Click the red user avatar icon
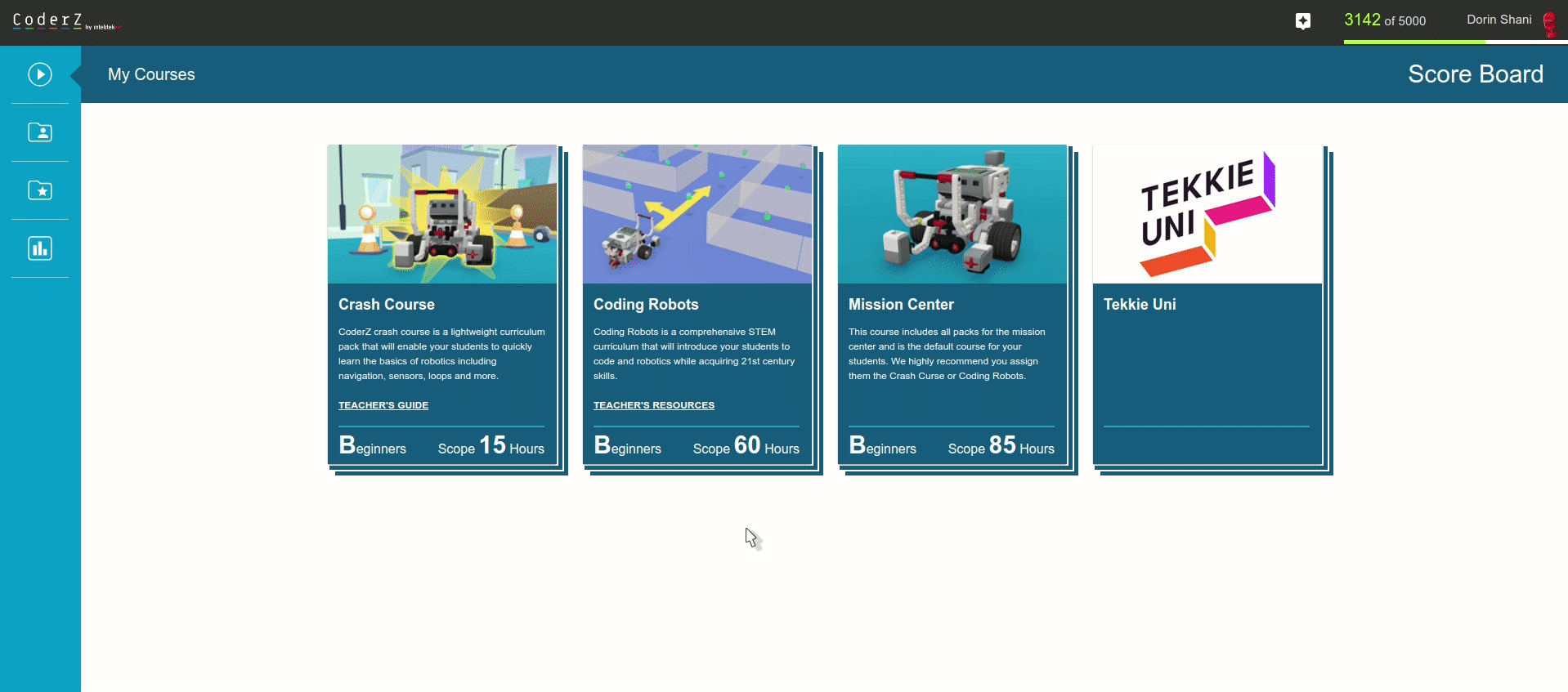Screen dimensions: 1568x692 pyautogui.click(x=1549, y=23)
